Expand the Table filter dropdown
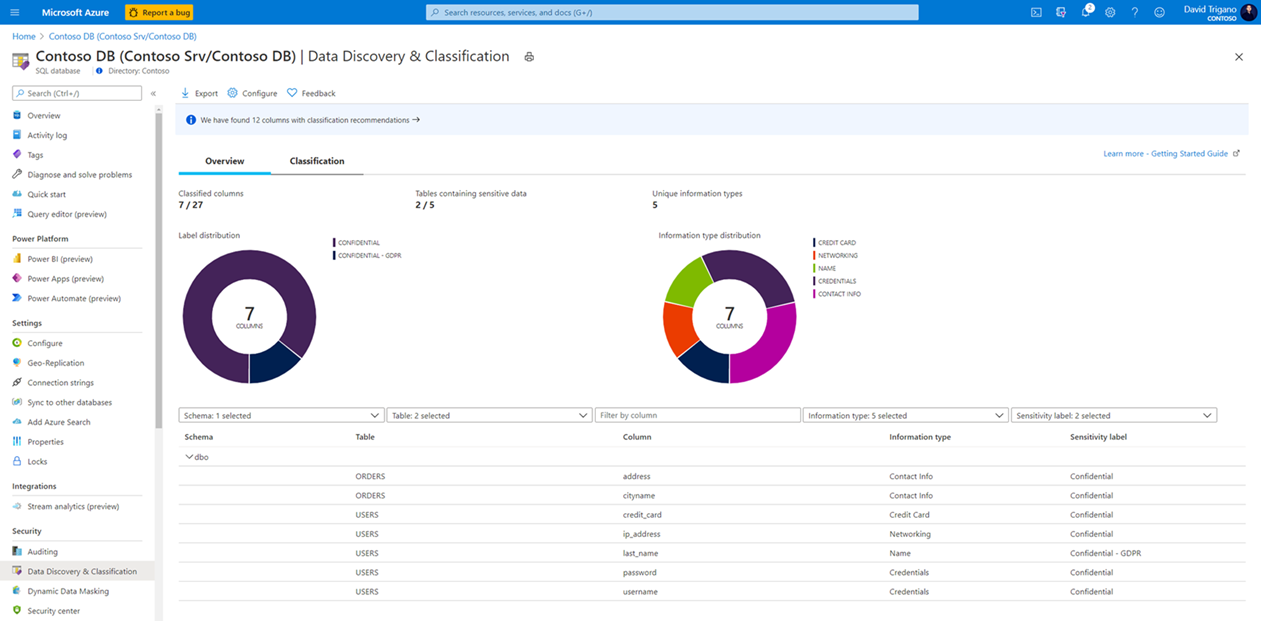The width and height of the screenshot is (1261, 621). pos(489,415)
